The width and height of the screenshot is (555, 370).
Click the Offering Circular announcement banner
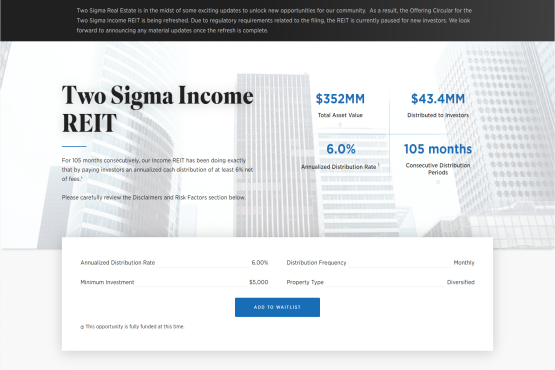point(274,21)
